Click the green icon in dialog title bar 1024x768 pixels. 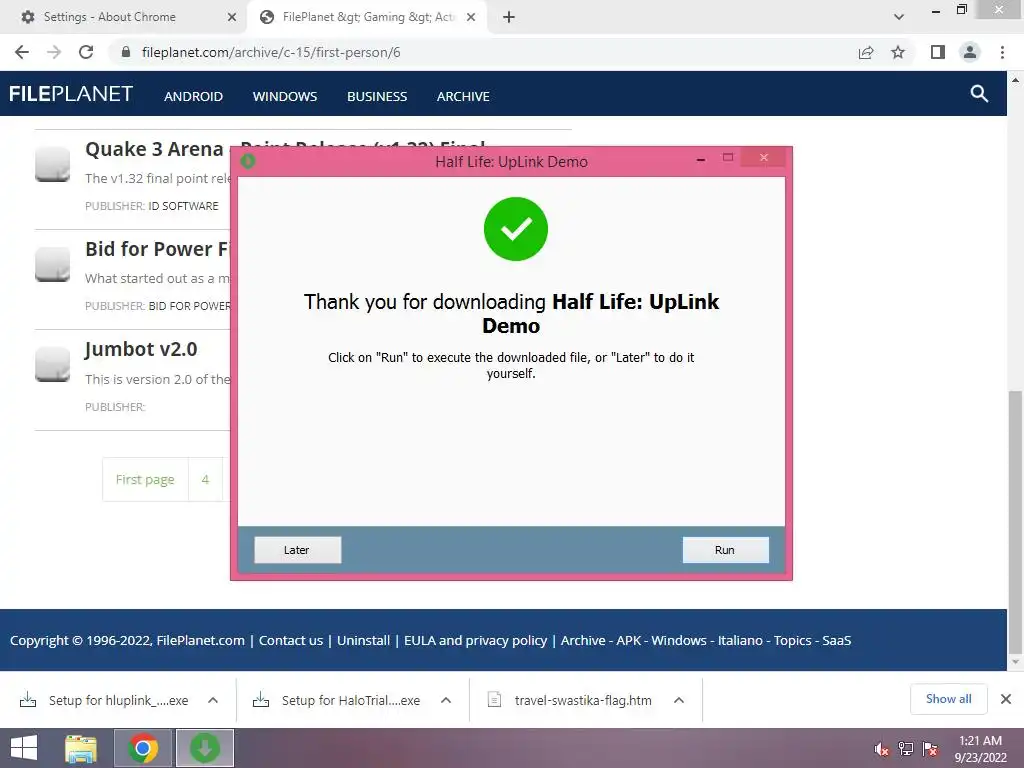248,161
